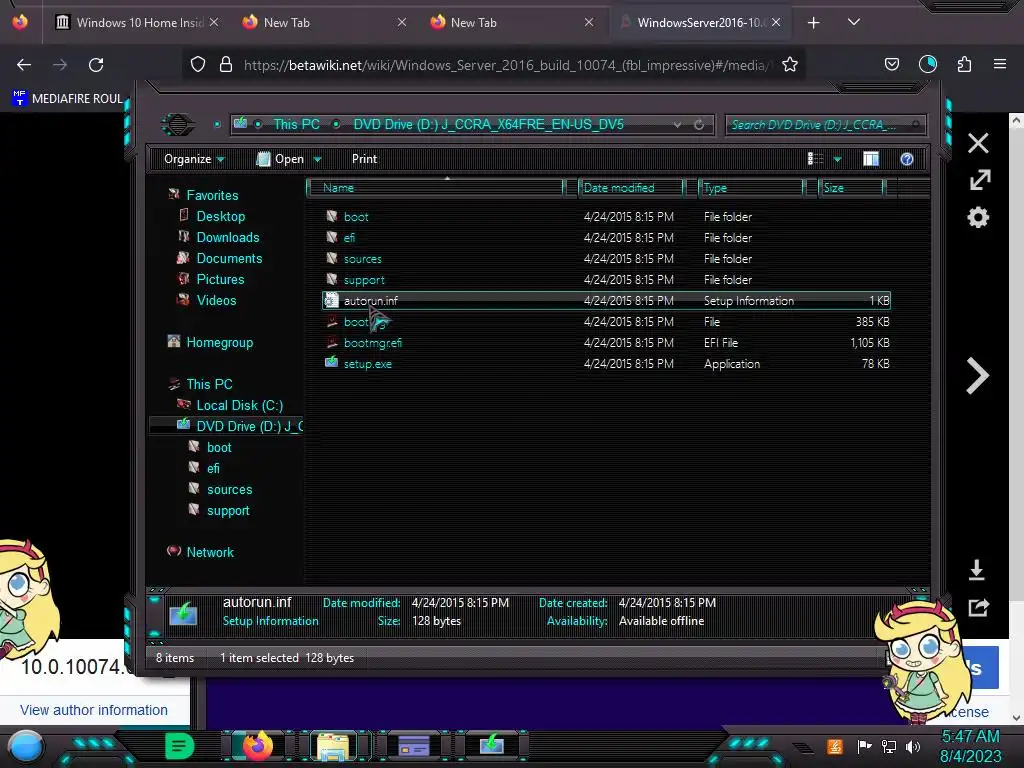Open View author information link

coord(93,710)
